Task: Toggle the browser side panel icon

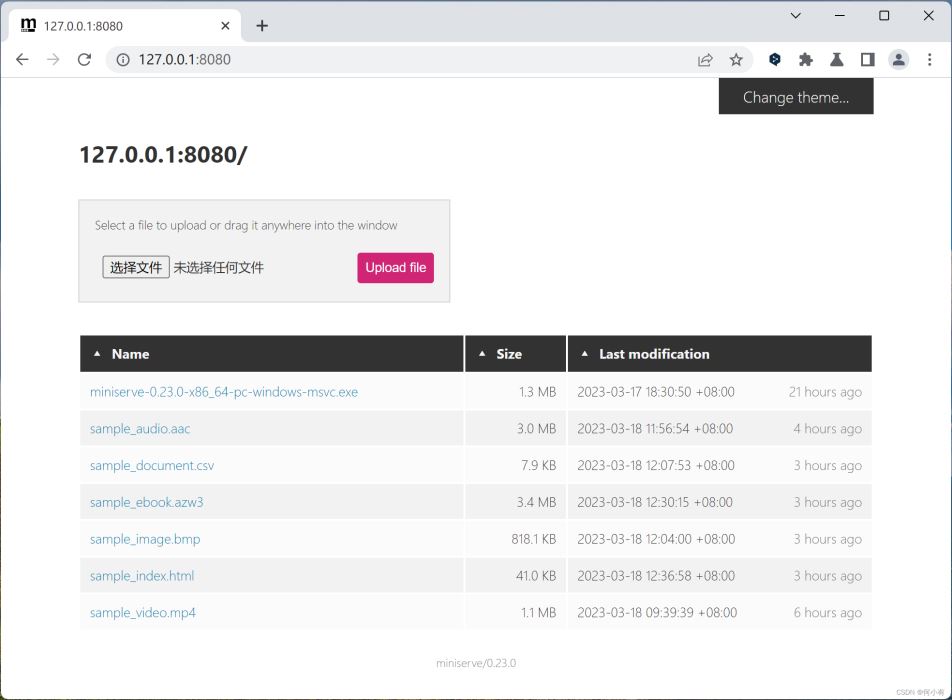Action: [867, 59]
